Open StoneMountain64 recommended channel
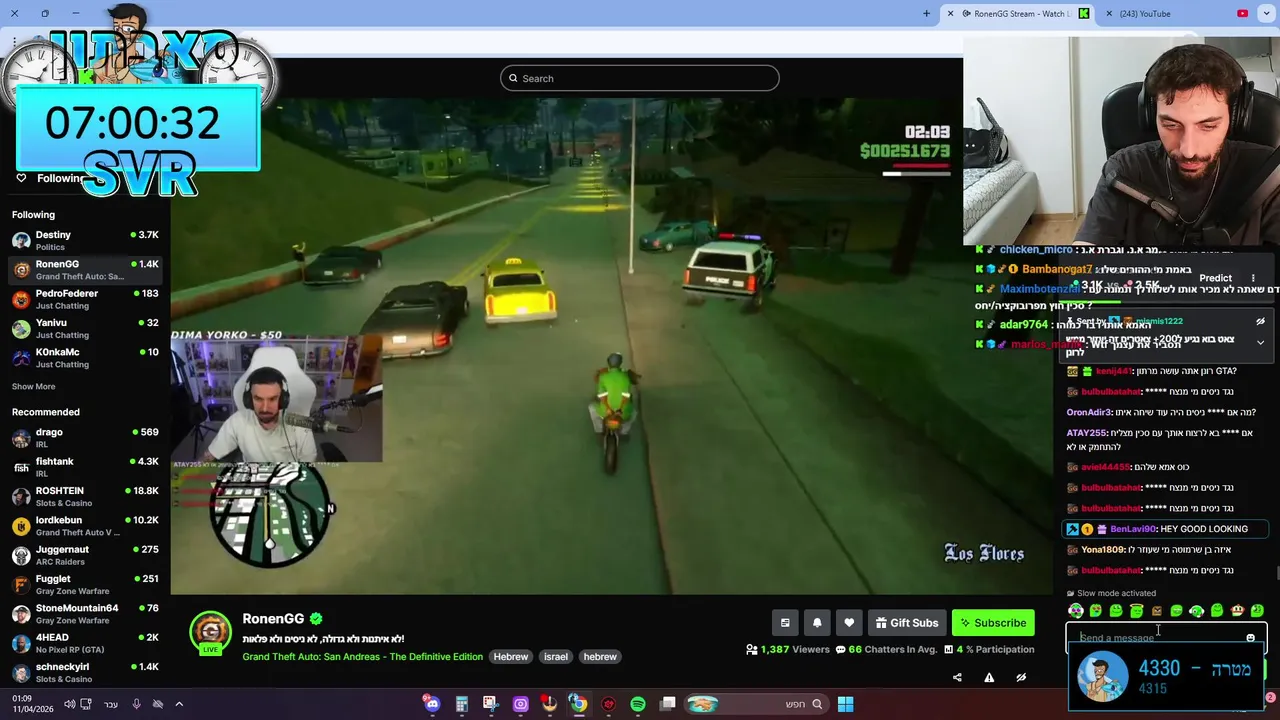This screenshot has height=720, width=1280. tap(85, 614)
